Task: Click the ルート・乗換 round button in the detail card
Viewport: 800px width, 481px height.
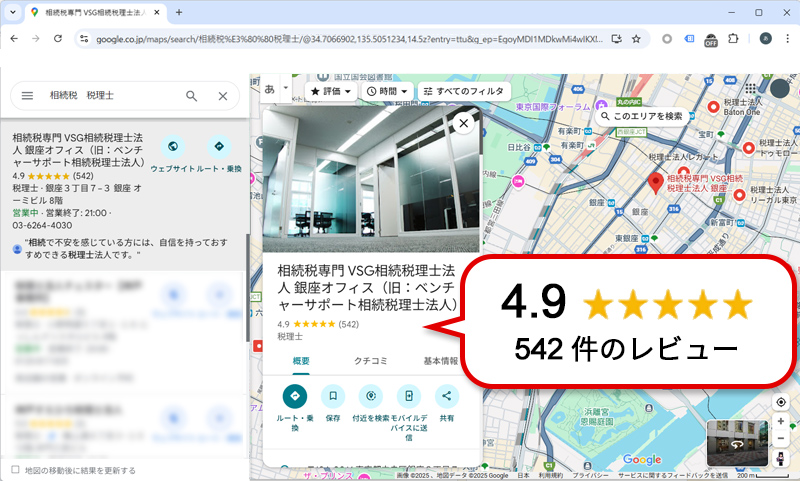Action: point(295,396)
